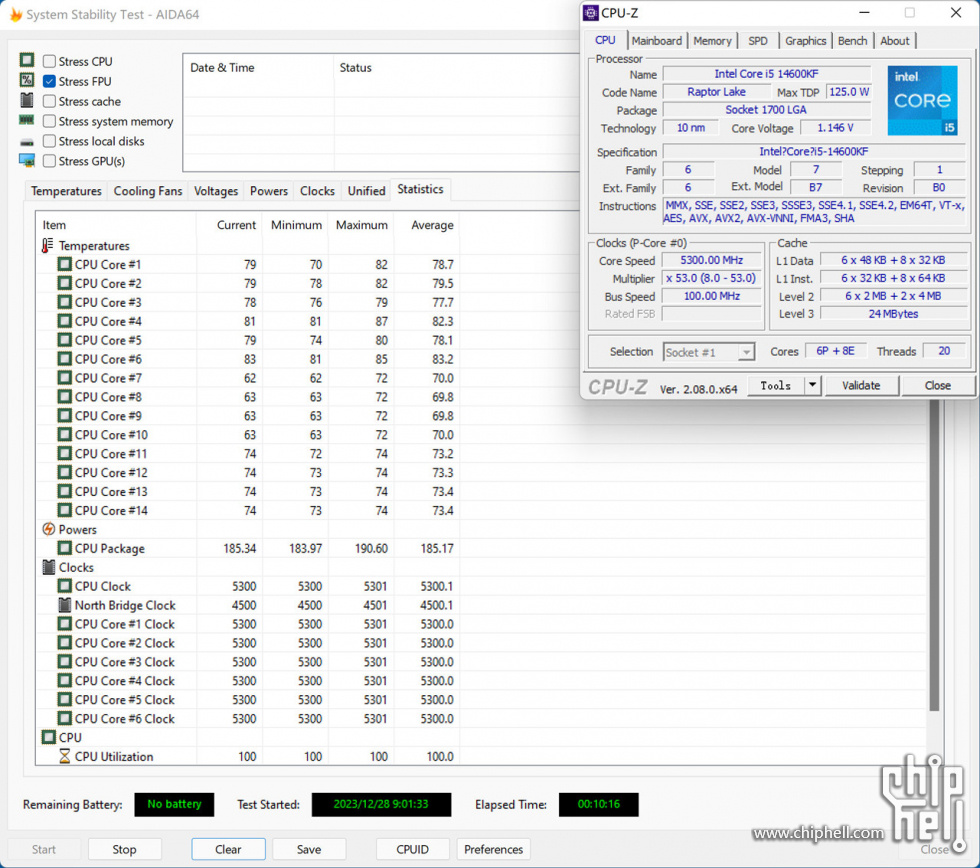The width and height of the screenshot is (980, 868).
Task: Click the Intel Core i5 logo in CPU-Z
Action: pos(922,101)
